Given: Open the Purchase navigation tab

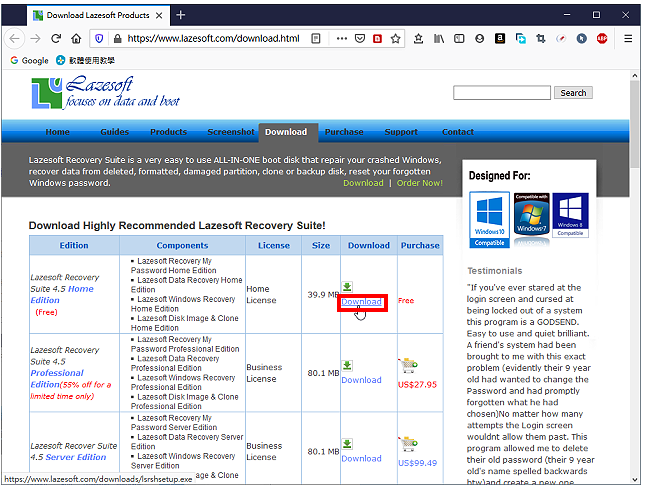Looking at the screenshot, I should [344, 132].
